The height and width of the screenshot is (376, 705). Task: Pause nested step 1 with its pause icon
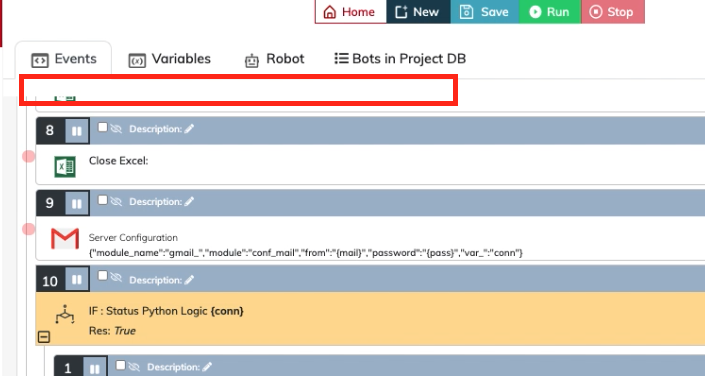click(94, 369)
